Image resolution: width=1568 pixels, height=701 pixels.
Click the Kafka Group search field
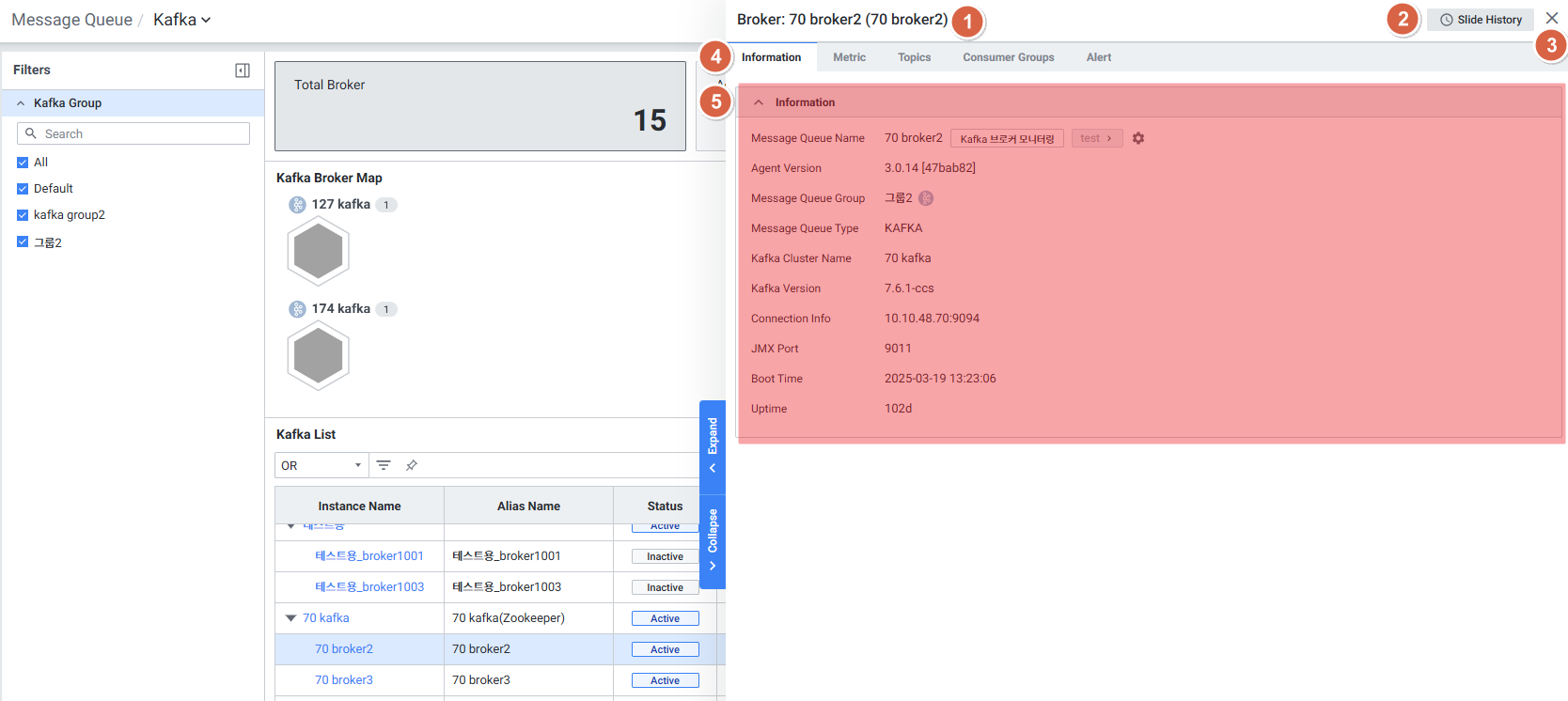[x=143, y=133]
